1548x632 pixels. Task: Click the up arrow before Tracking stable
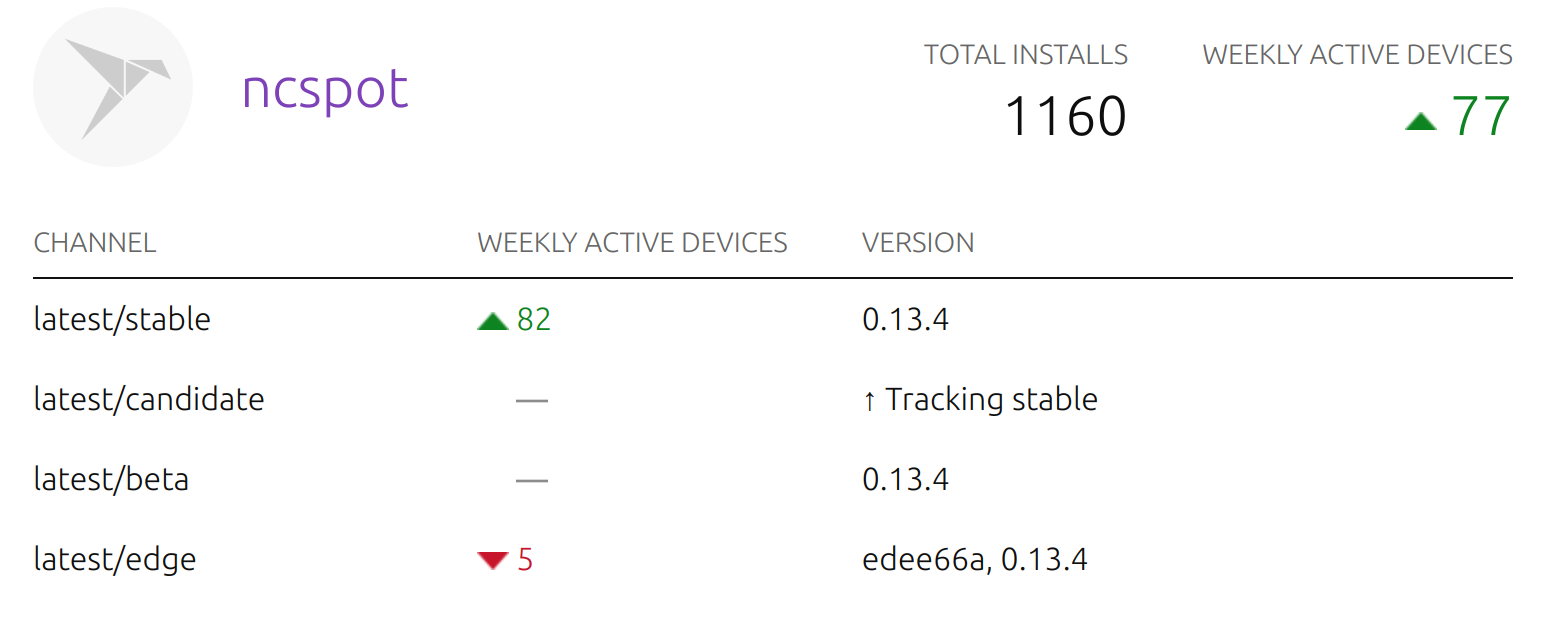point(869,401)
